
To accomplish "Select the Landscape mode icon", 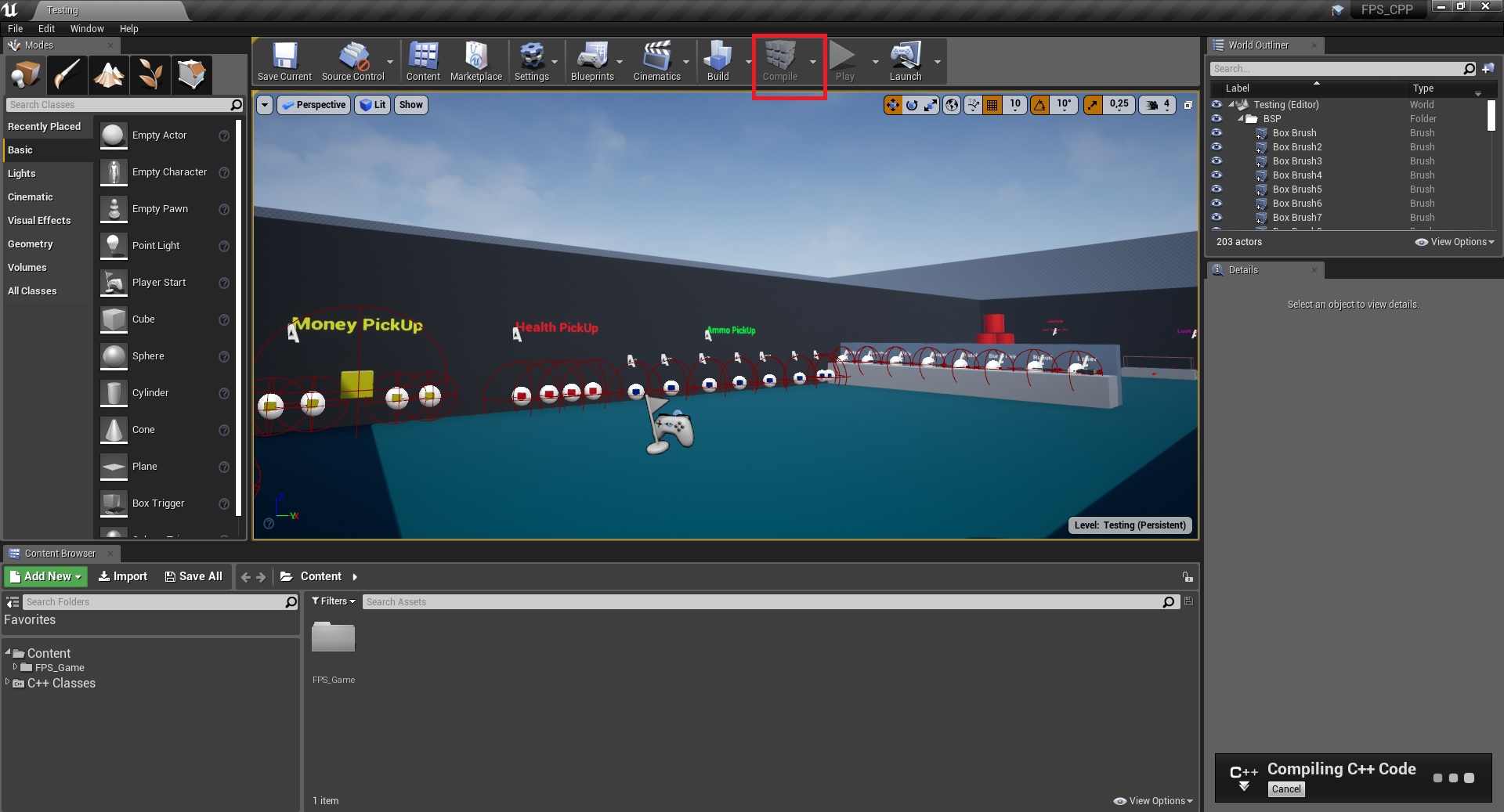I will click(109, 75).
